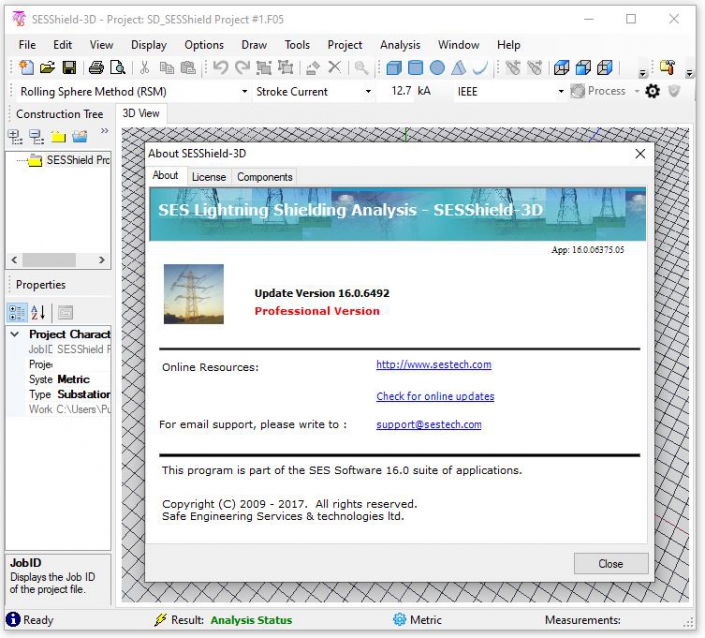This screenshot has height=638, width=705.
Task: Click the yellow folder icon in the Construction Tree toolbar
Action: tap(58, 137)
